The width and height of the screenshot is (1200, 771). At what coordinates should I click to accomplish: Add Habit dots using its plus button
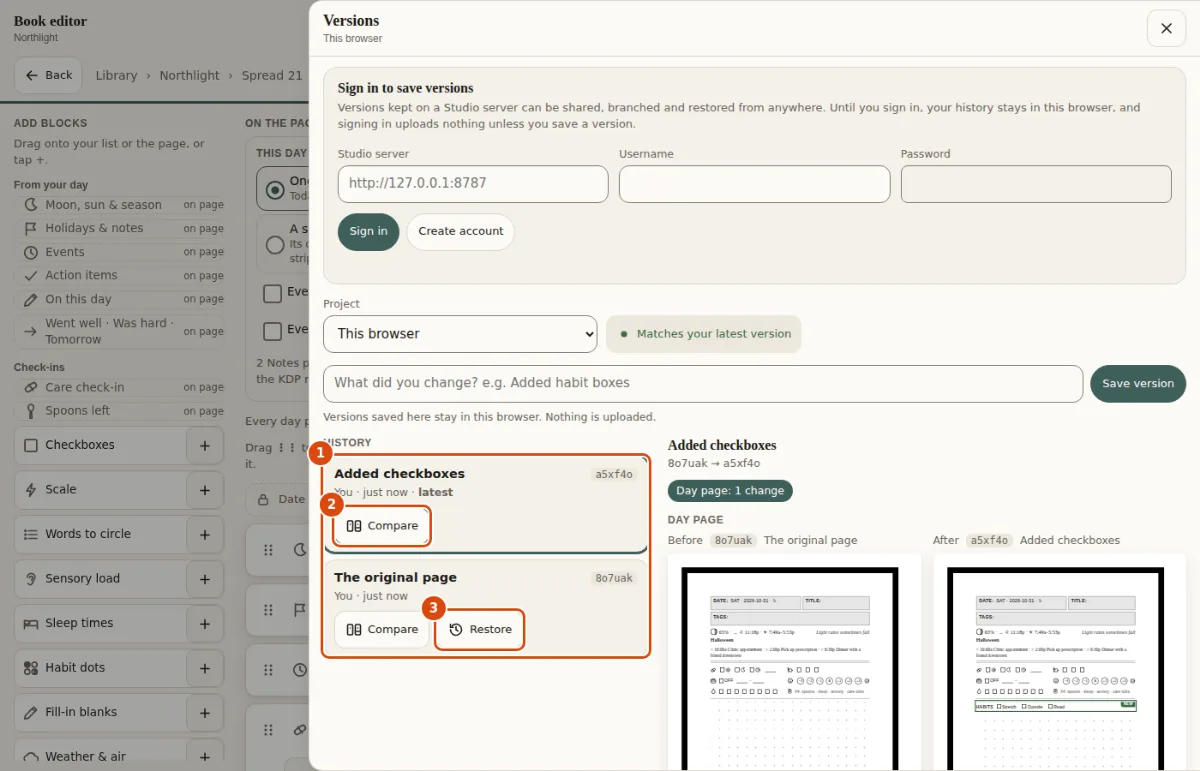pos(205,668)
